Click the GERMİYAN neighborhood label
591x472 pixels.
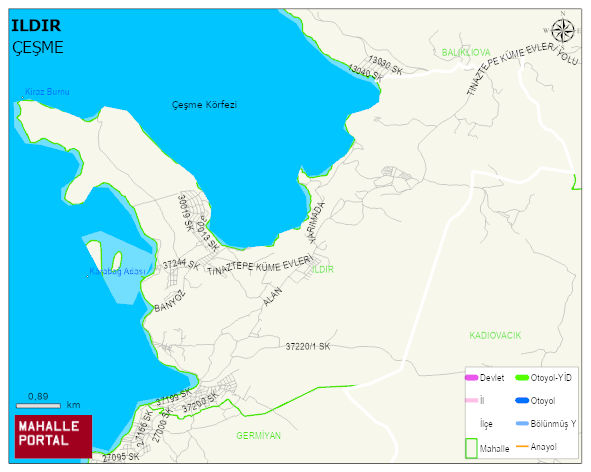click(x=259, y=436)
